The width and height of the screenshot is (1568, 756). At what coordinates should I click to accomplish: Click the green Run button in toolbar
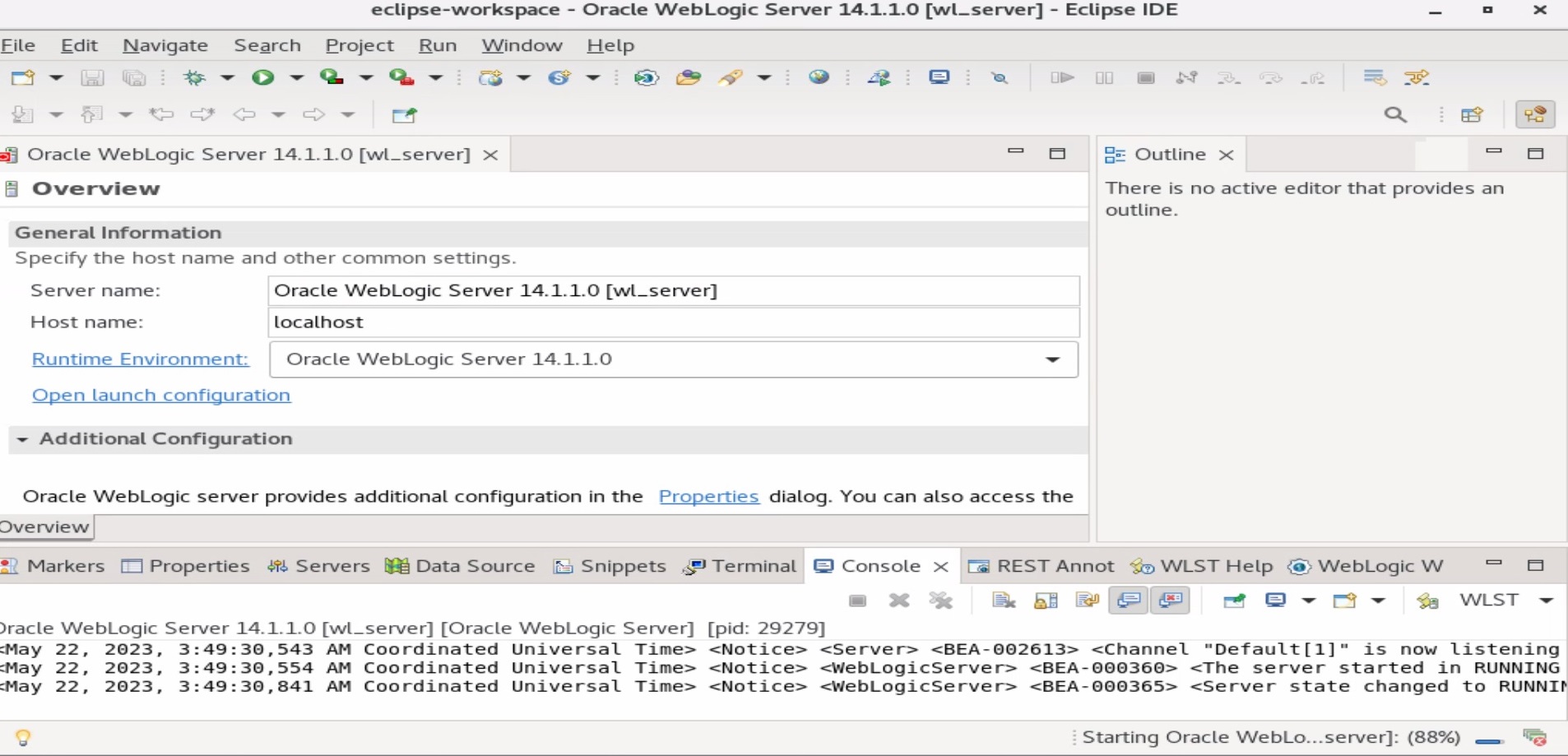point(262,77)
